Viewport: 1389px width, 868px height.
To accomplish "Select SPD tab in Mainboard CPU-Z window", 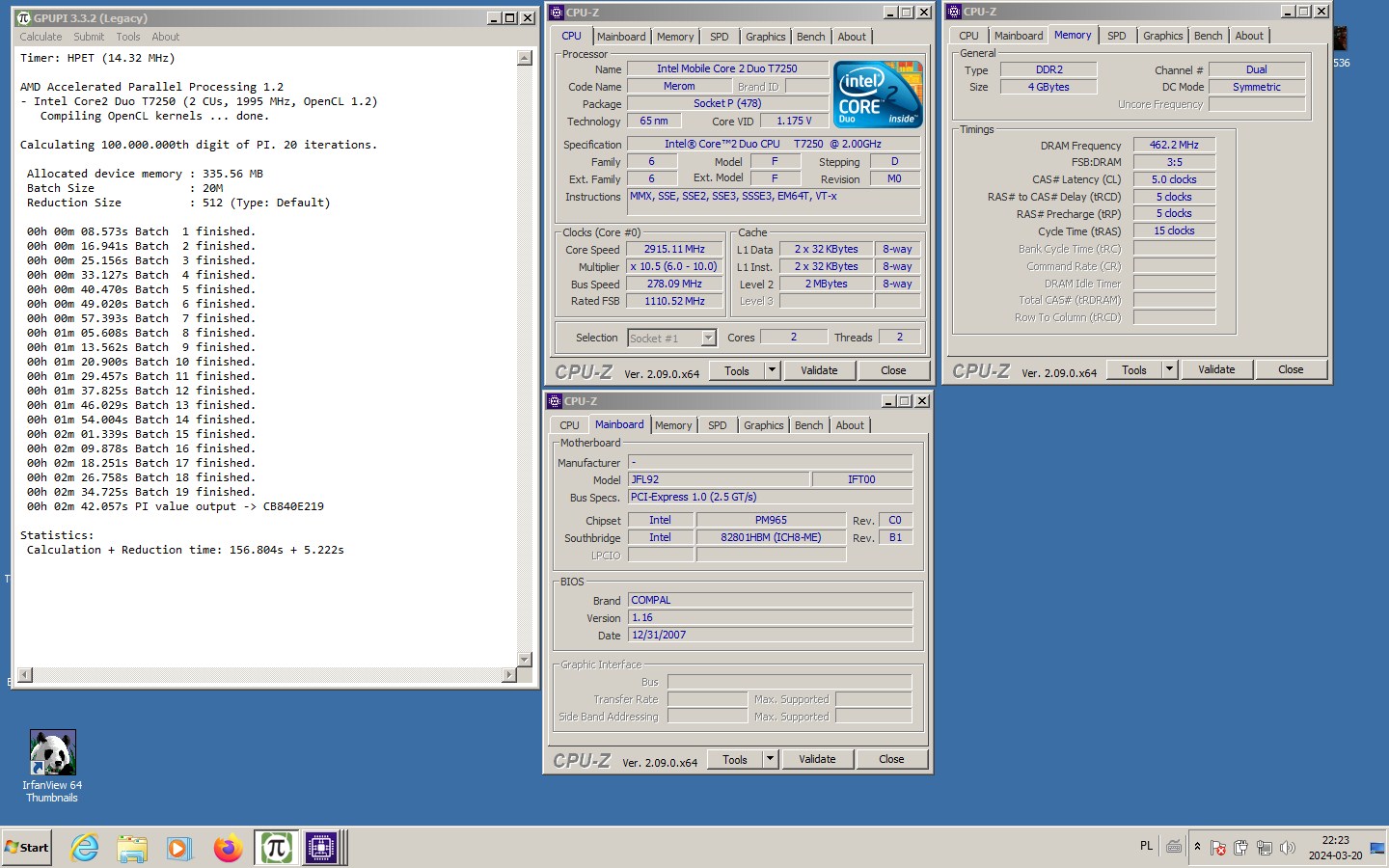I will point(718,425).
